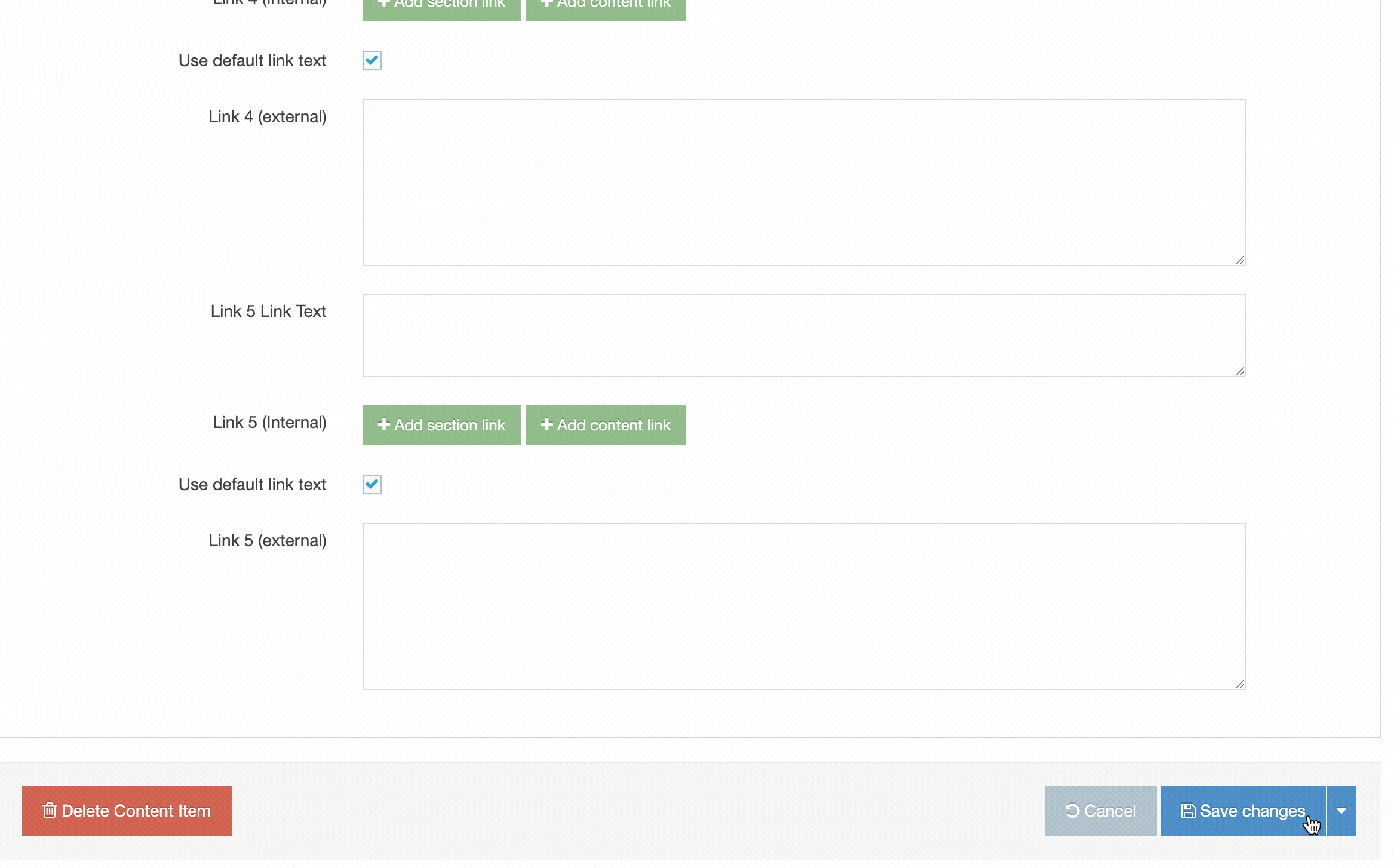1394x868 pixels.
Task: Click plus icon on Link 5 content link
Action: [x=546, y=424]
